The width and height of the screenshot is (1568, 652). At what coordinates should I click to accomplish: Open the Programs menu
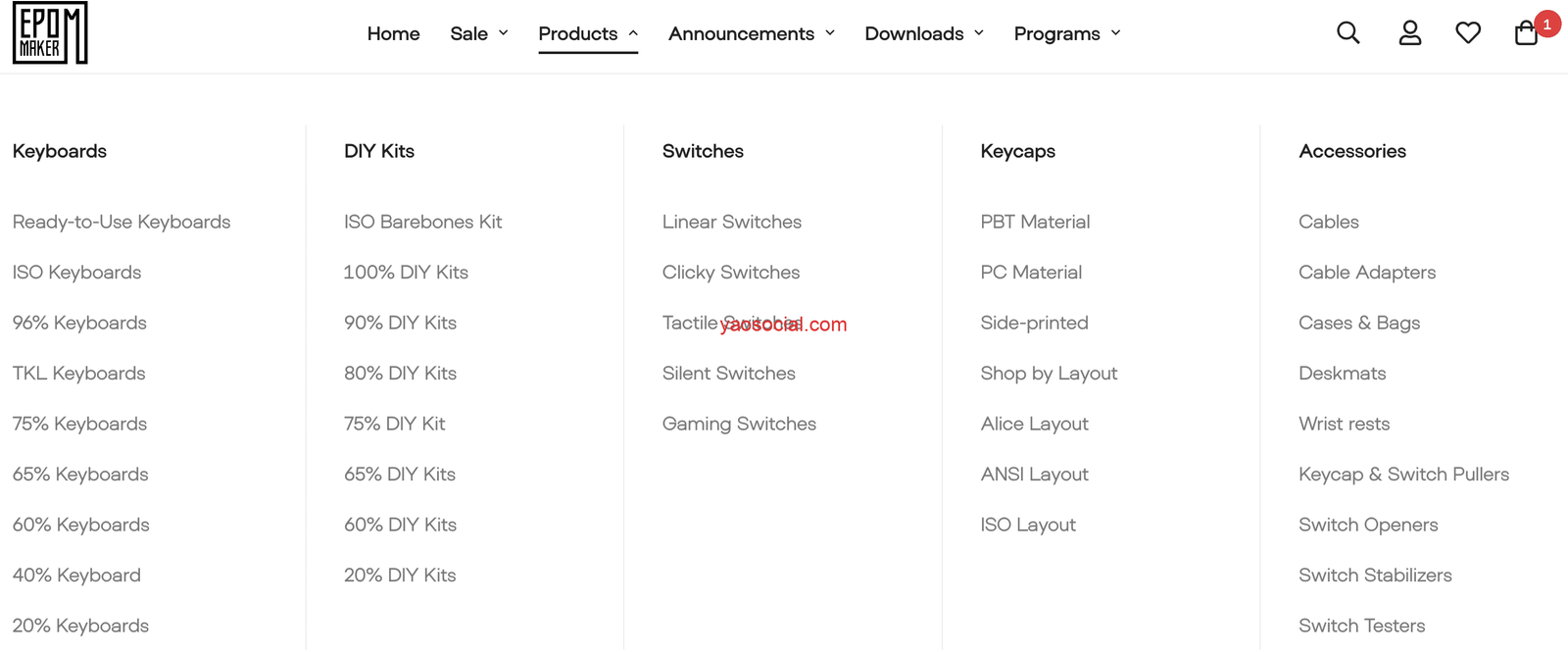[x=1067, y=33]
